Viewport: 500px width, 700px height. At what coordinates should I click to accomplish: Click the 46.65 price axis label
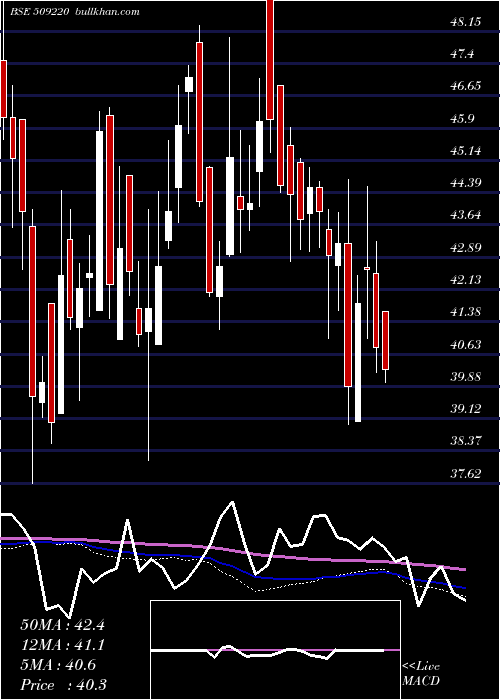click(466, 86)
